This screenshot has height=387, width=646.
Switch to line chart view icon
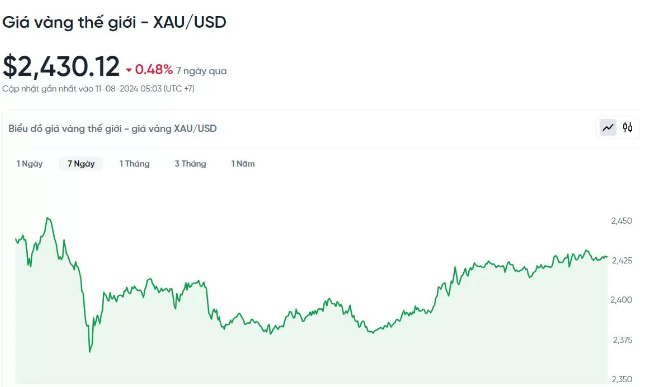click(608, 128)
